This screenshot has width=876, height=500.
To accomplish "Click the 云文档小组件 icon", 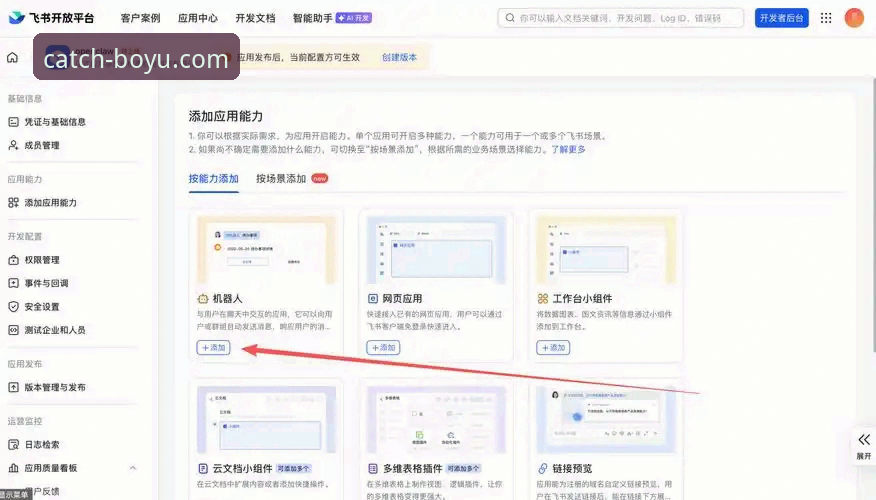I will [x=203, y=468].
